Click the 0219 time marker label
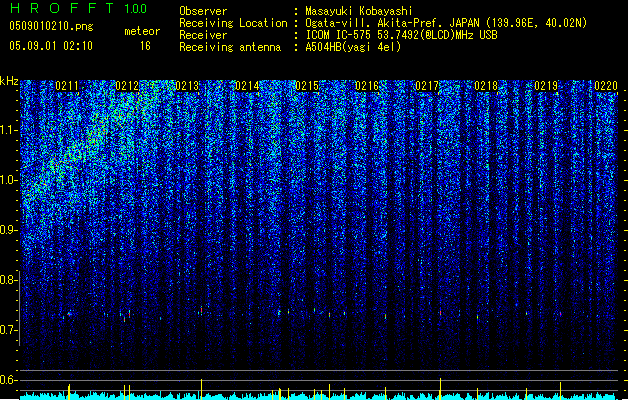The height and width of the screenshot is (400, 629). point(546,86)
